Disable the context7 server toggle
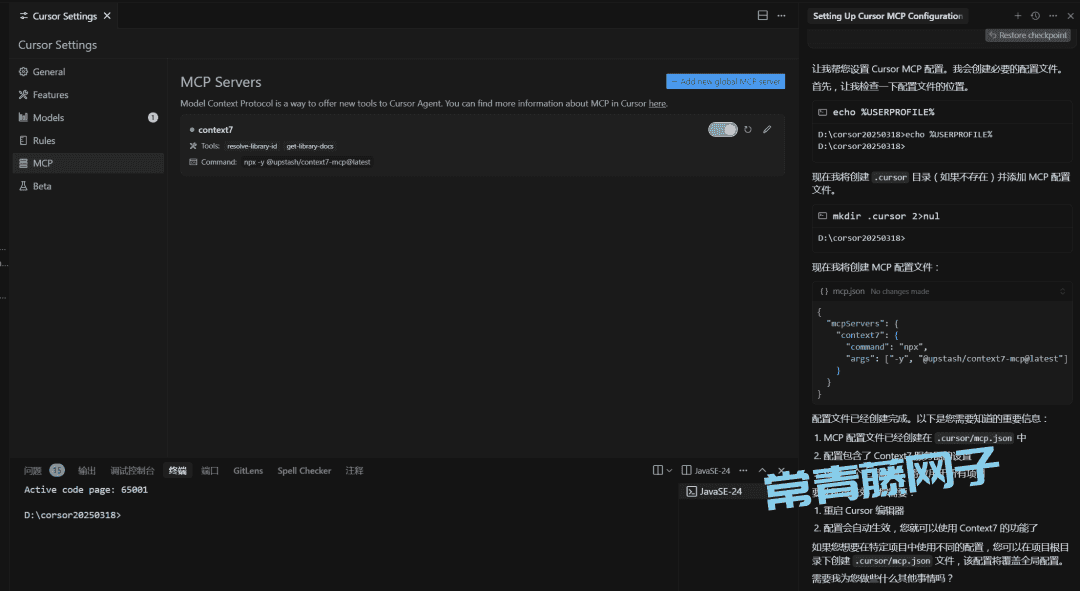Viewport: 1080px width, 591px height. (723, 129)
